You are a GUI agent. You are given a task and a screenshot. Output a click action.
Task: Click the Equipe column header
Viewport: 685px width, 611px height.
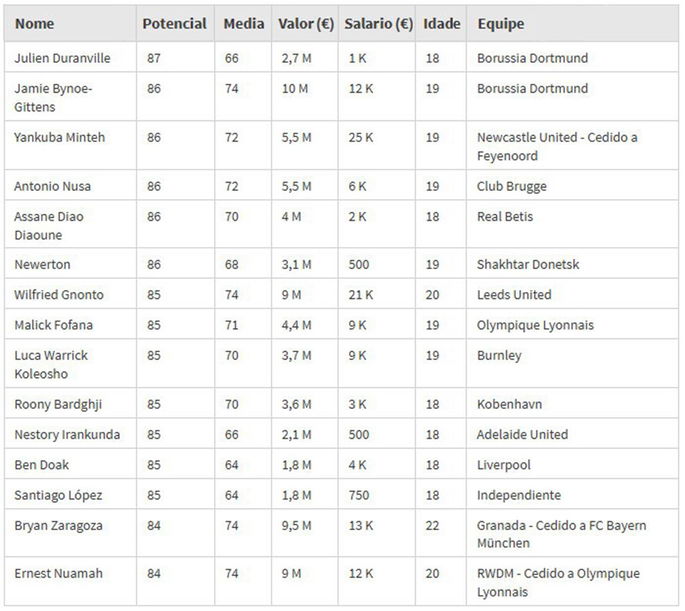point(500,24)
